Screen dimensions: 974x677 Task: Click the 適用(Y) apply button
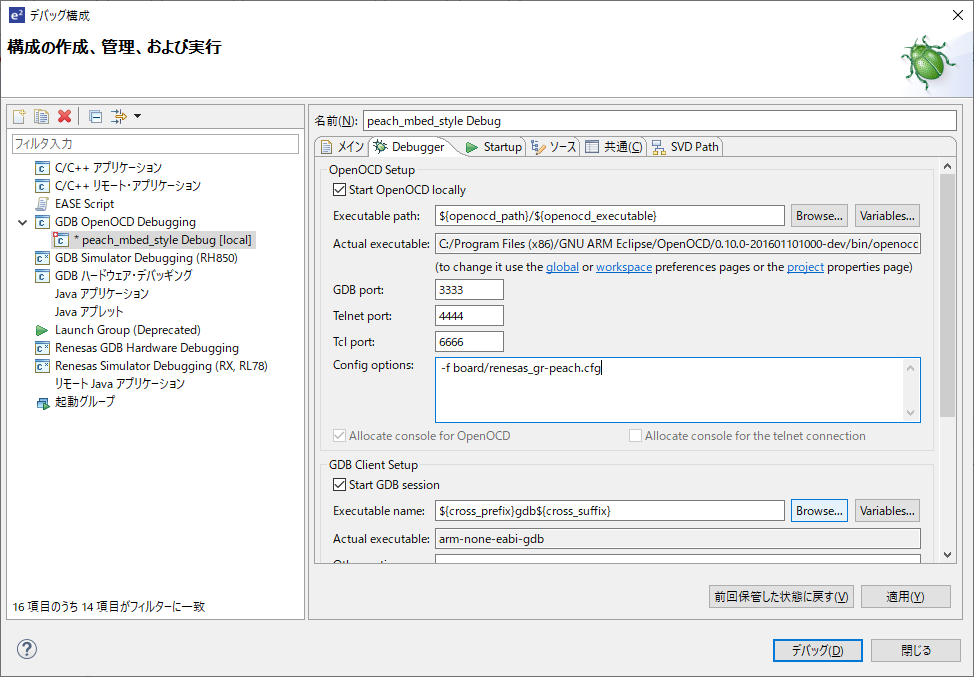[x=906, y=597]
